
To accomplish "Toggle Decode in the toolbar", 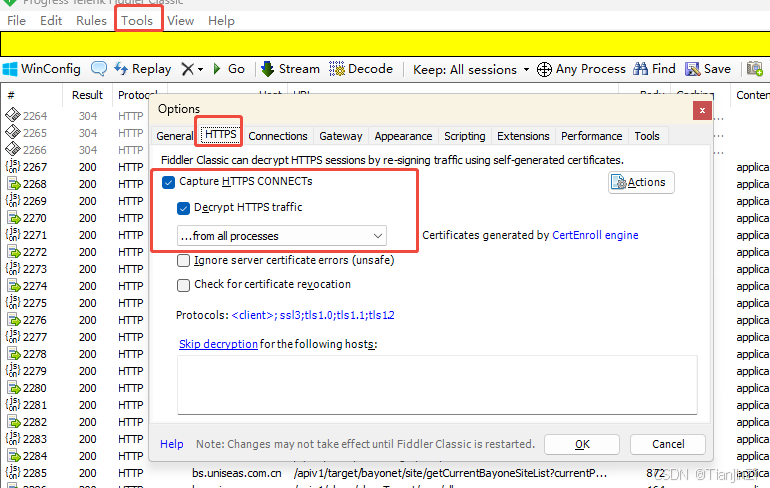I will tap(360, 69).
